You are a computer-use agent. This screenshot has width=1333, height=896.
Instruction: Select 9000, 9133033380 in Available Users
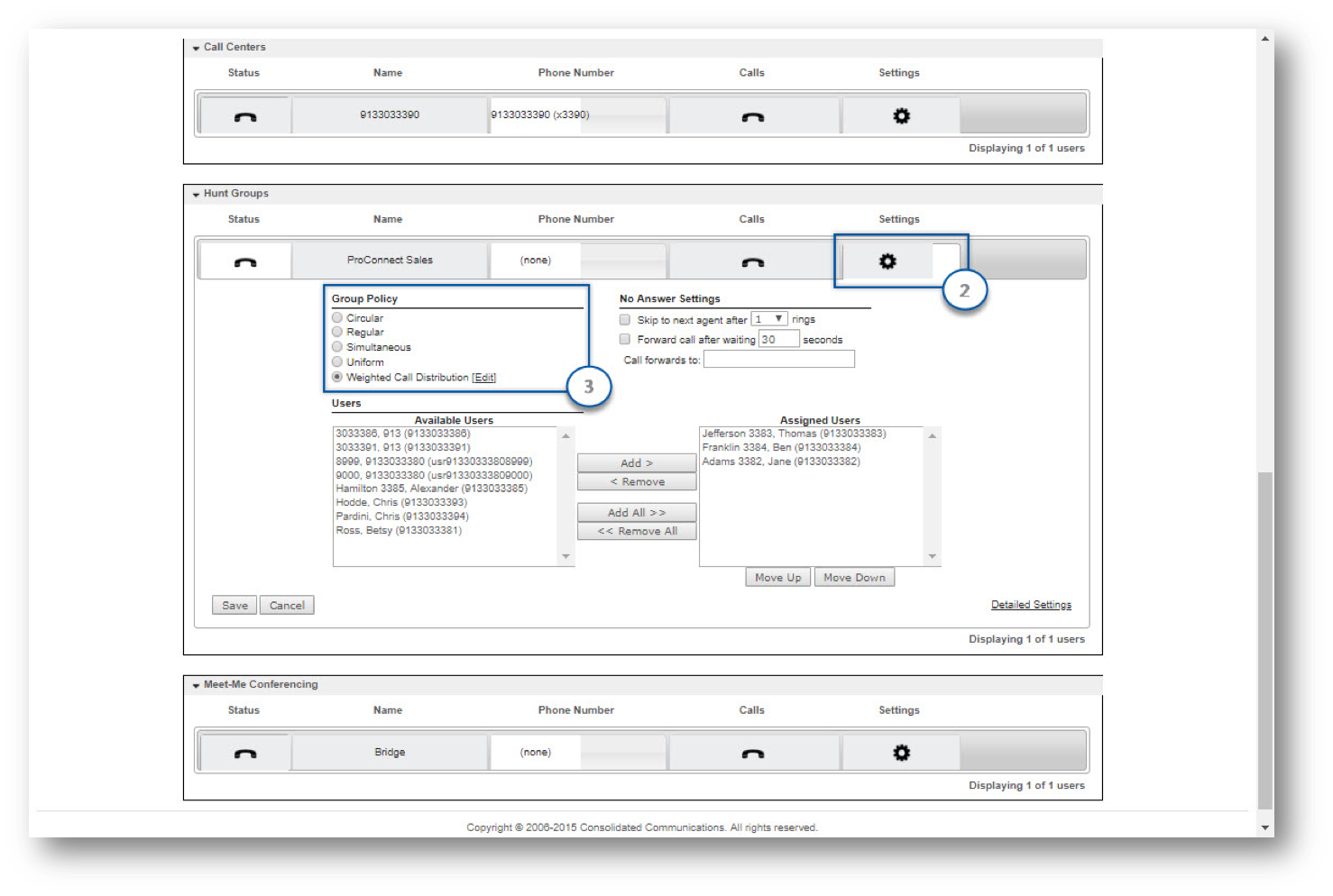pos(434,475)
